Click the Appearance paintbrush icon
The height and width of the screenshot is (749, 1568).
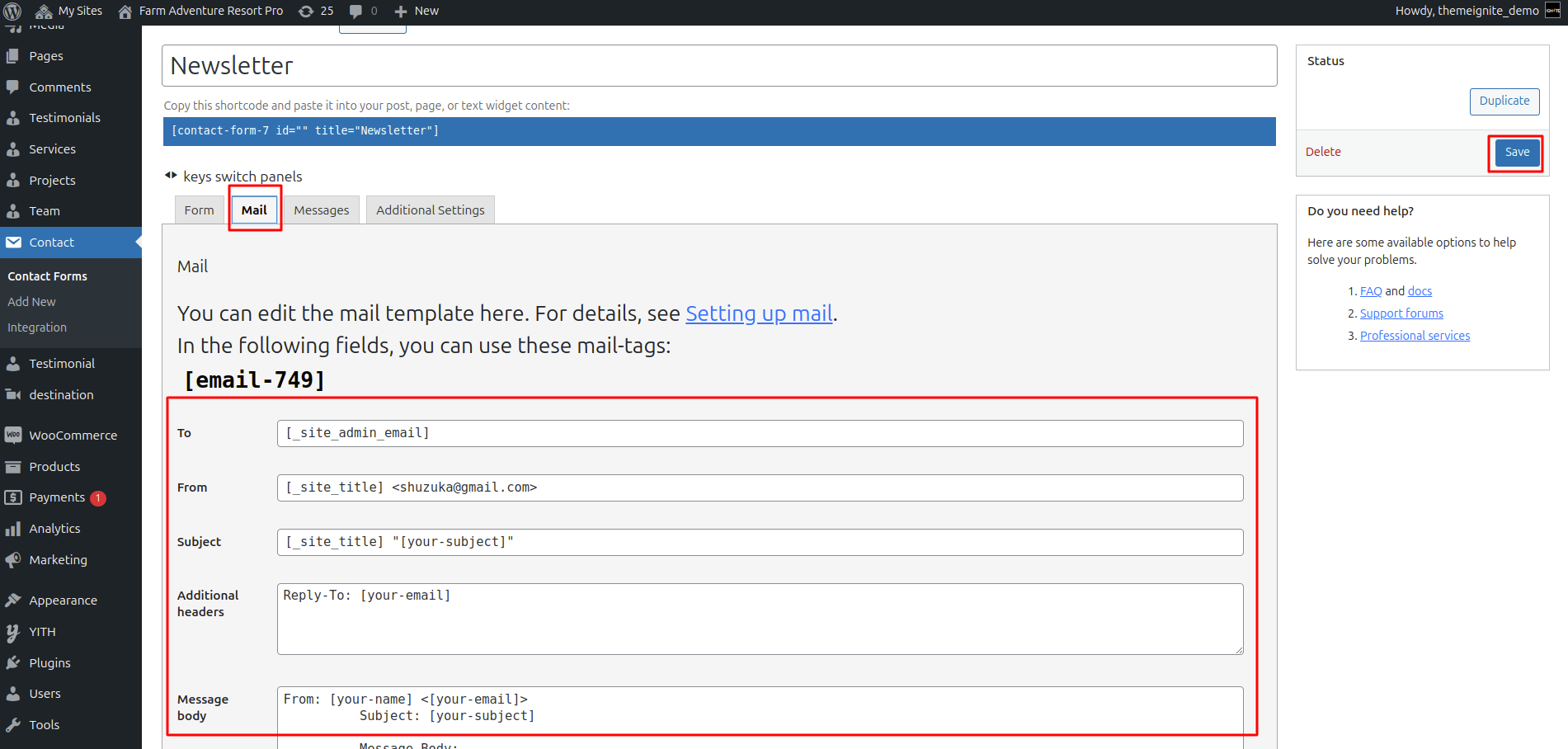(x=13, y=601)
